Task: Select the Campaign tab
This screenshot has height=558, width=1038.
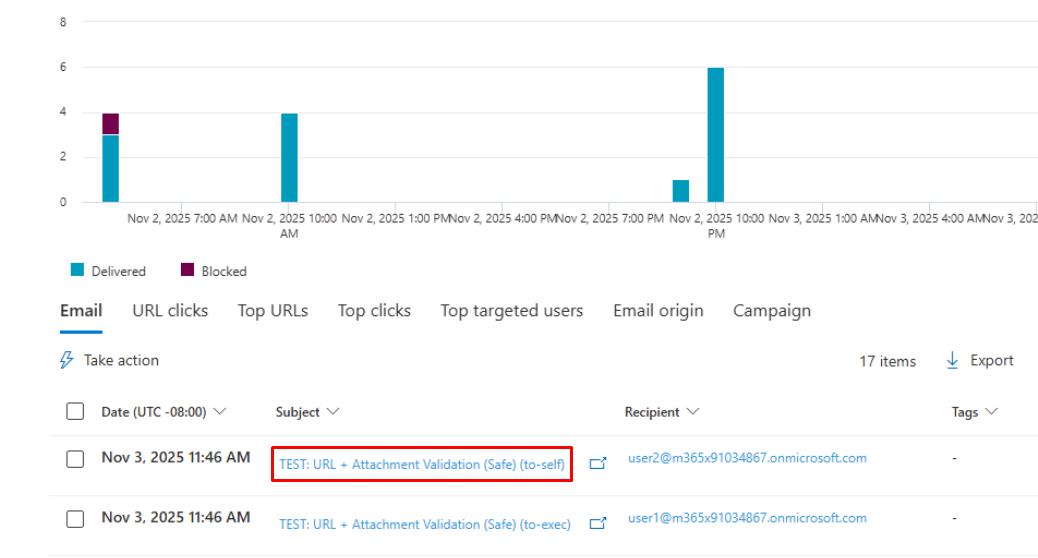Action: (x=771, y=311)
